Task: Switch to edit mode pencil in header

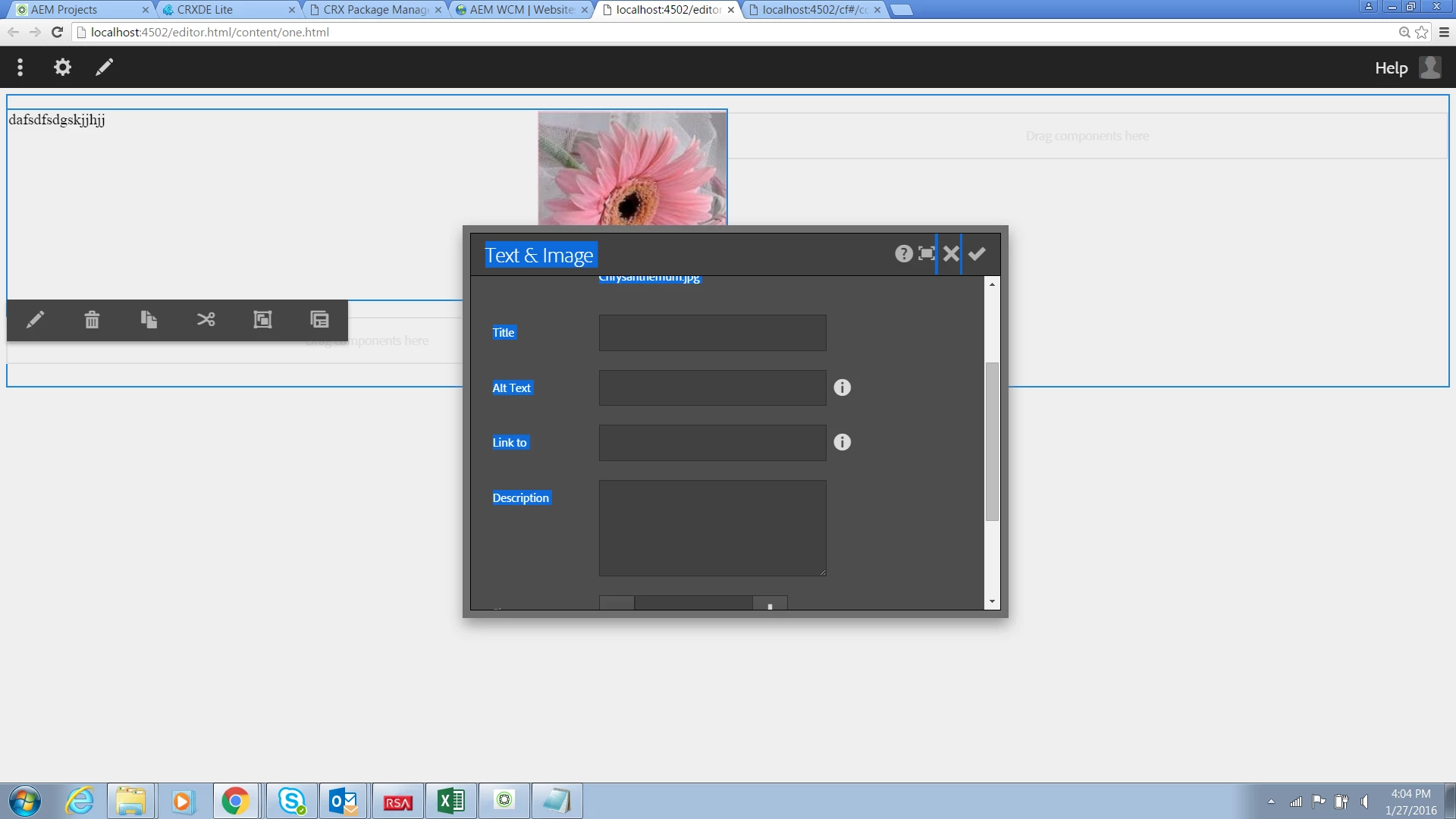Action: pos(104,67)
